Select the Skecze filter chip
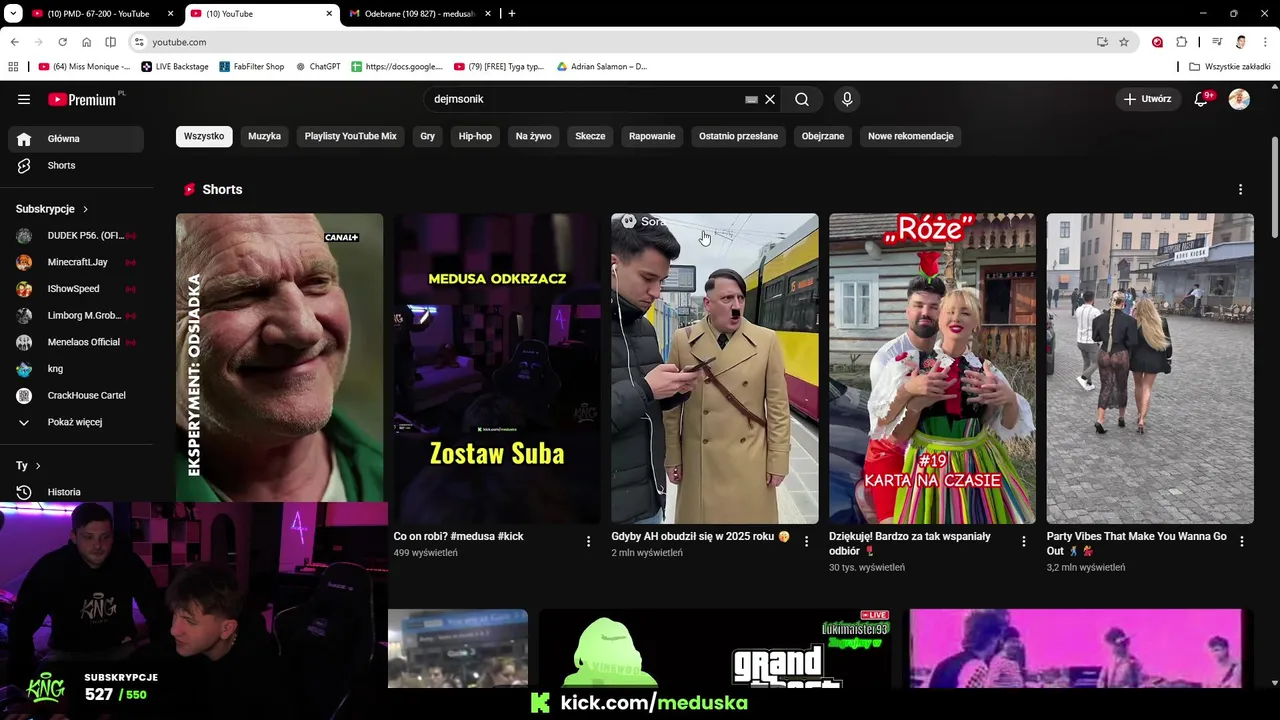This screenshot has width=1280, height=720. point(590,136)
